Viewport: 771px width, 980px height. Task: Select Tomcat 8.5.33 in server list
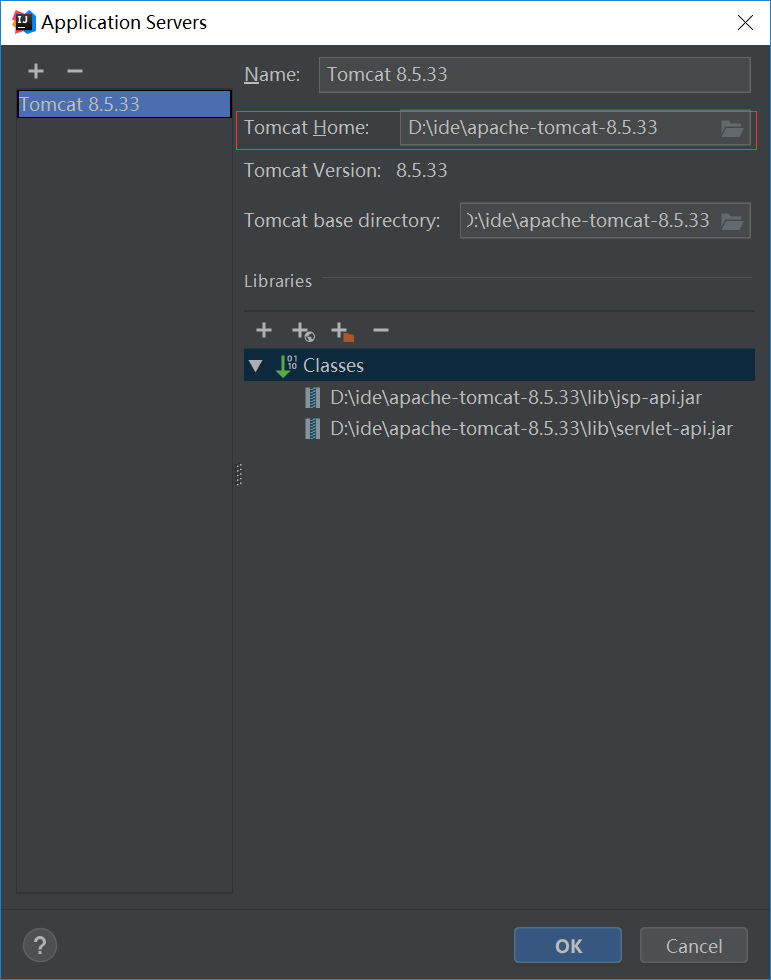point(124,104)
